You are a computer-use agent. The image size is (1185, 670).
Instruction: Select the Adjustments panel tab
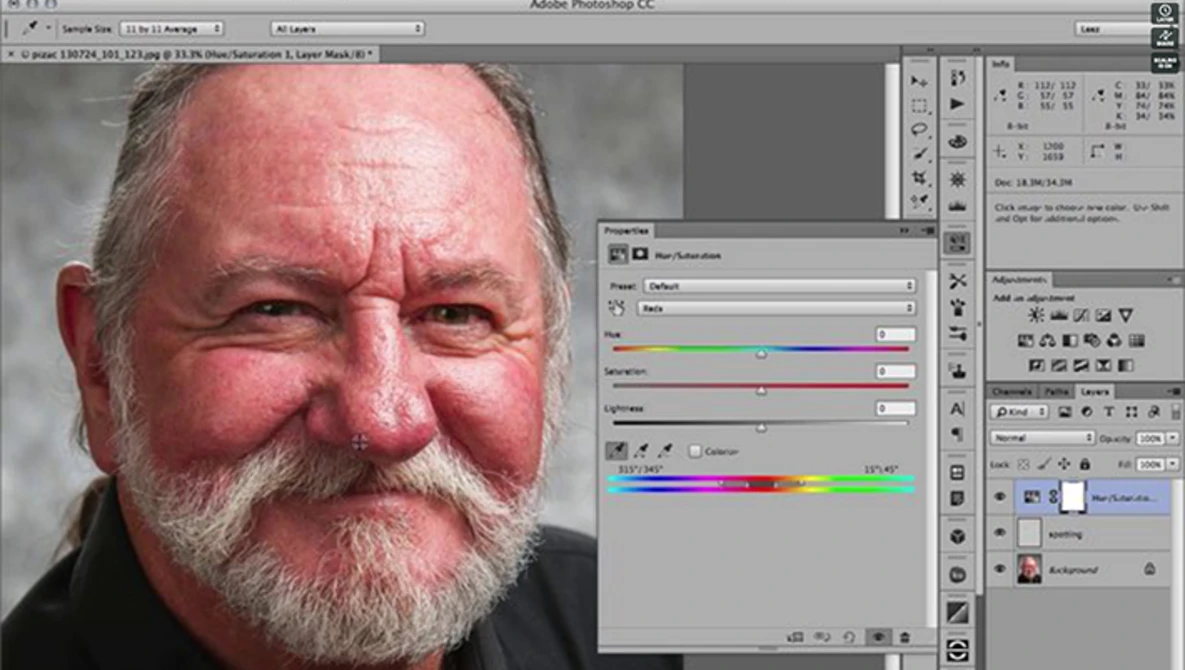pos(1019,279)
